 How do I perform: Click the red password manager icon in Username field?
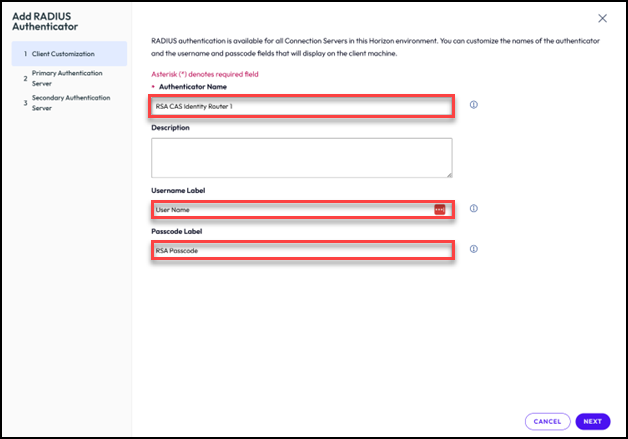439,210
